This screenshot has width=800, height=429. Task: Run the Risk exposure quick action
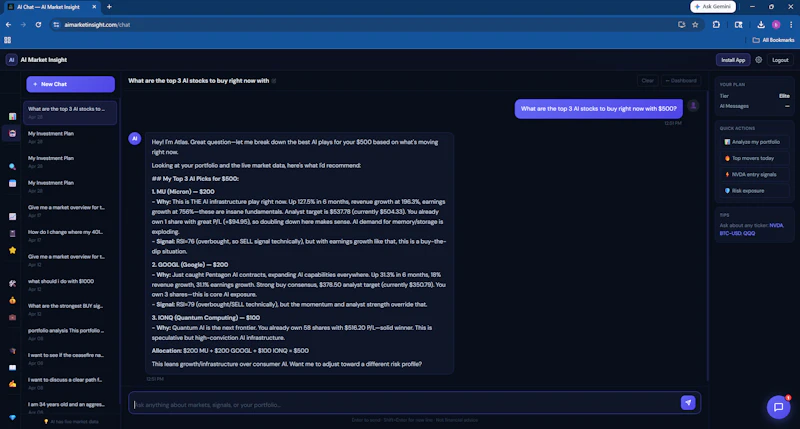[754, 191]
